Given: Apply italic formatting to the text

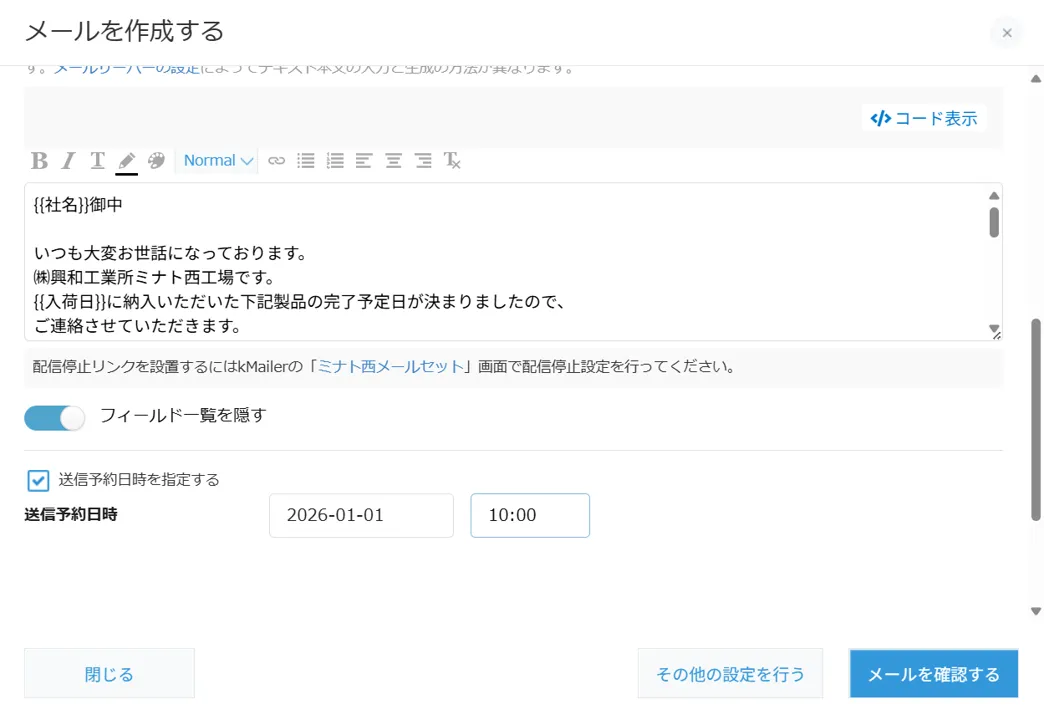Looking at the screenshot, I should pyautogui.click(x=68, y=161).
